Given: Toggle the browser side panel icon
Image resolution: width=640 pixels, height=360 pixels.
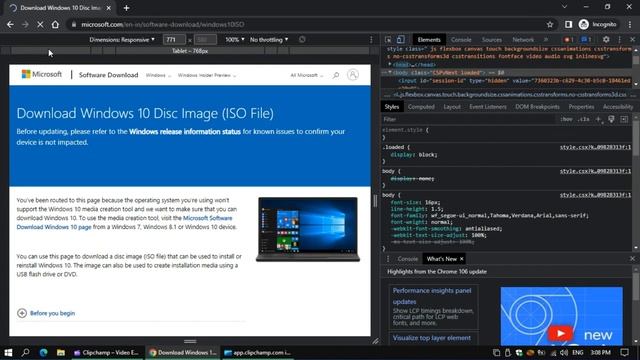Looking at the screenshot, I should point(568,24).
